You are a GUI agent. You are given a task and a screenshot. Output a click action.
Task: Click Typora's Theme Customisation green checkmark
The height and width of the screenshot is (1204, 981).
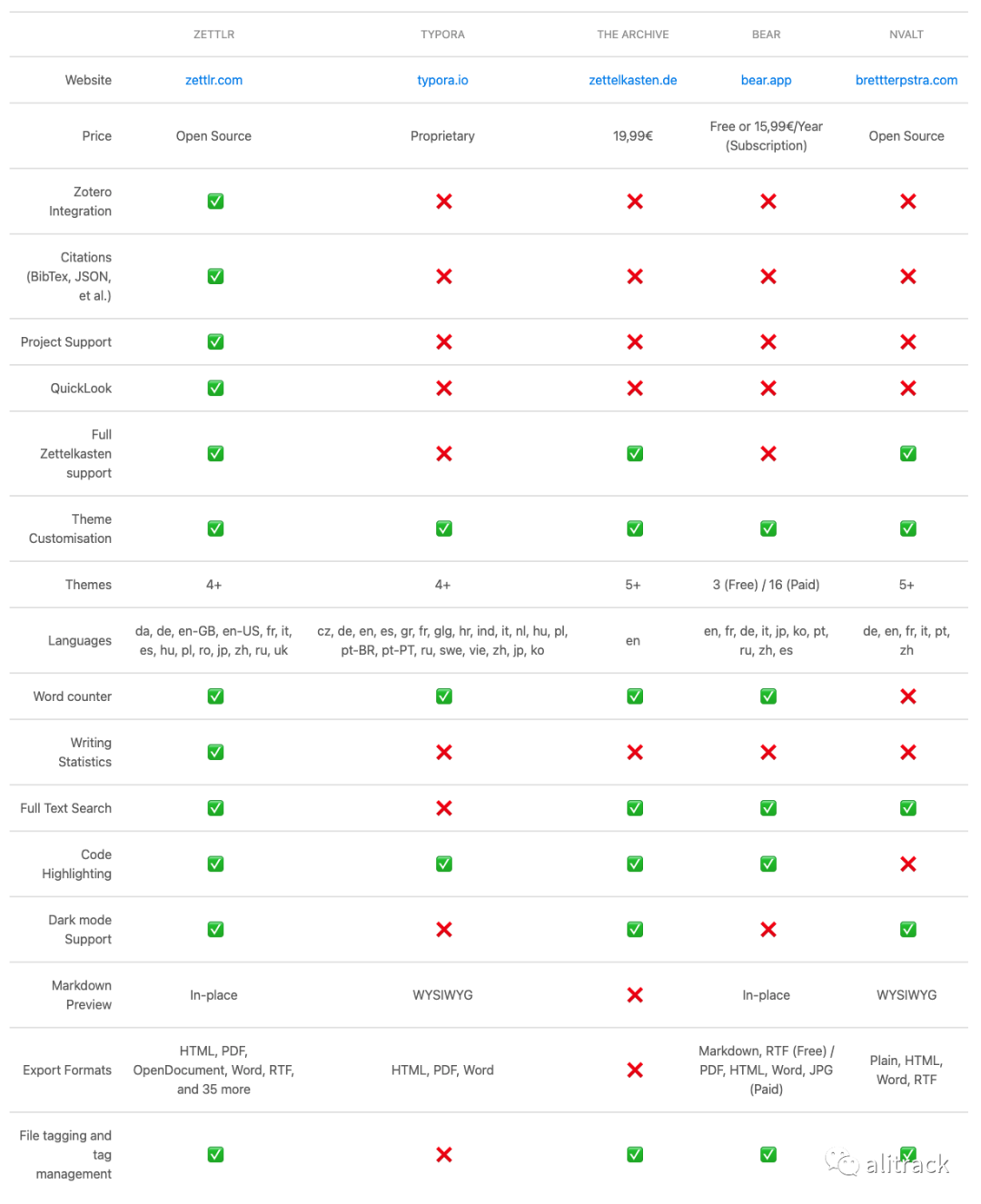click(443, 528)
